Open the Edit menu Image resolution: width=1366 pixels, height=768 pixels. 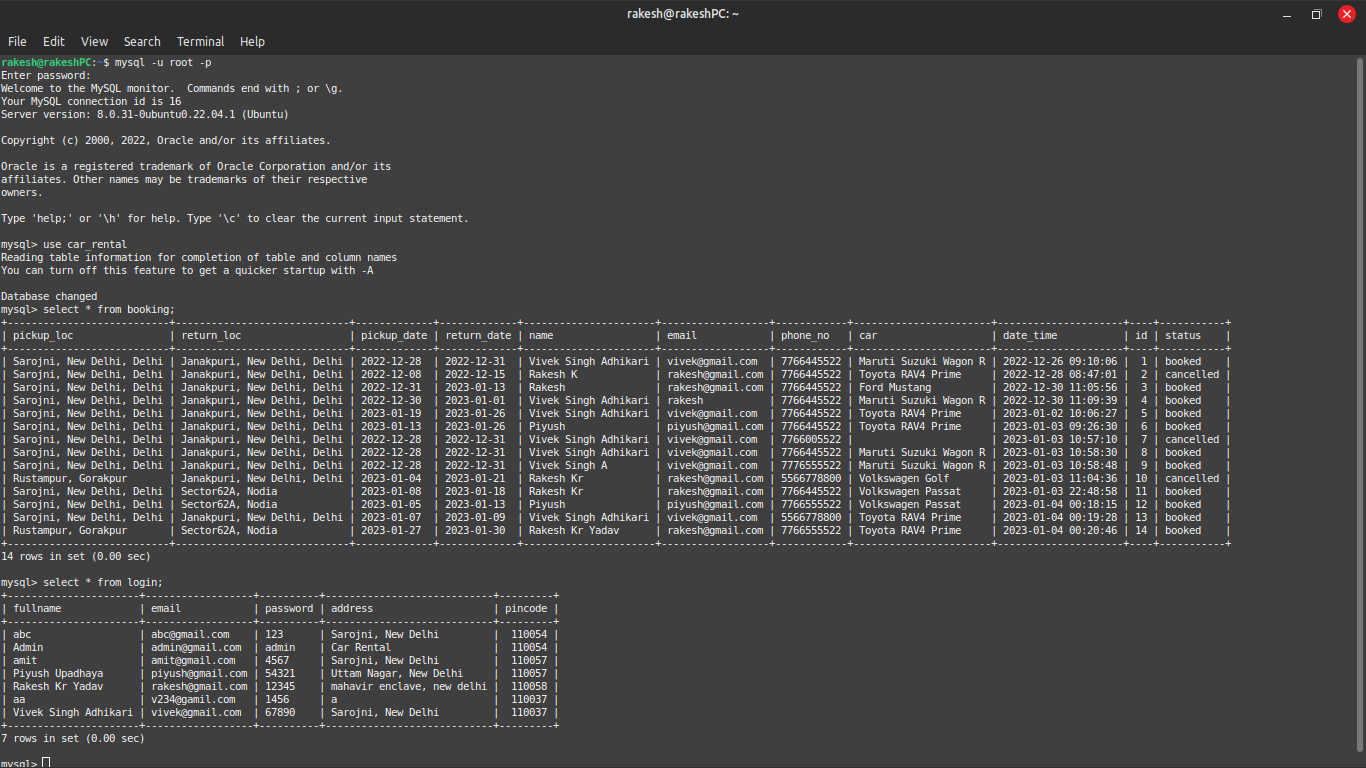pos(53,41)
